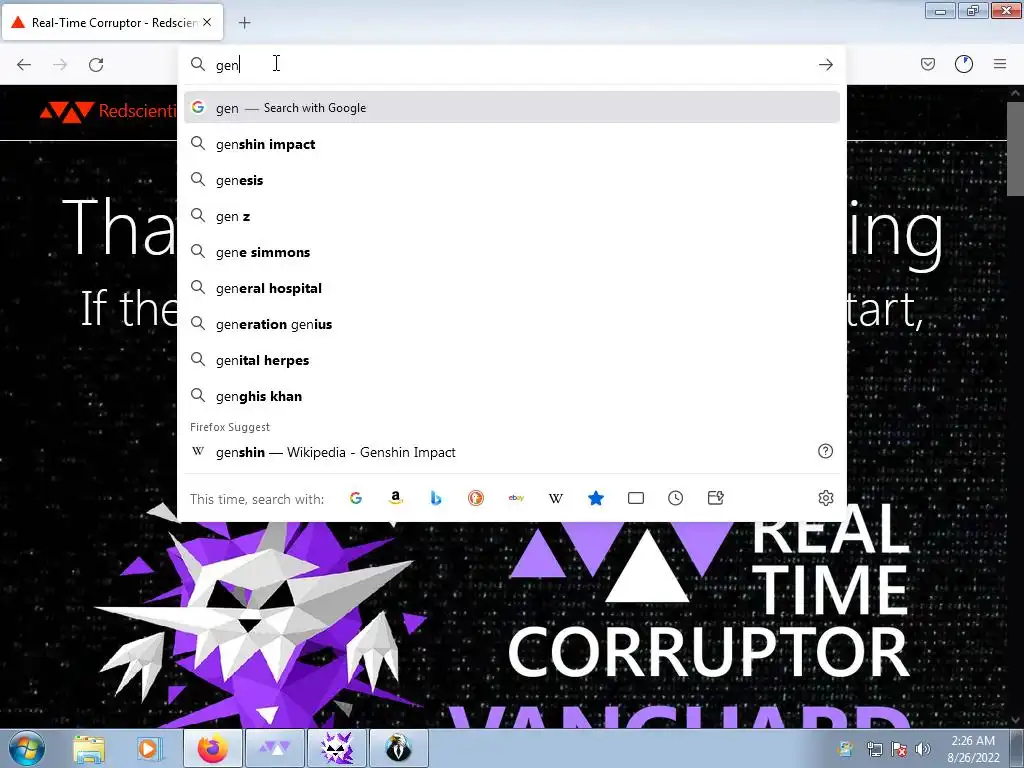The image size is (1024, 768).
Task: Open Firefox Suggest help question mark
Action: [825, 451]
